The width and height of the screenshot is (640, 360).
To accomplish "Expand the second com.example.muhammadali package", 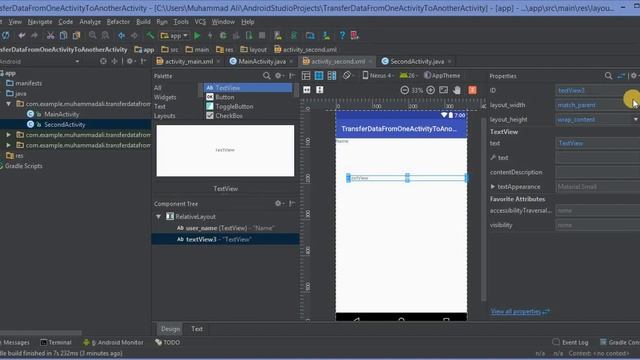I will pyautogui.click(x=8, y=135).
